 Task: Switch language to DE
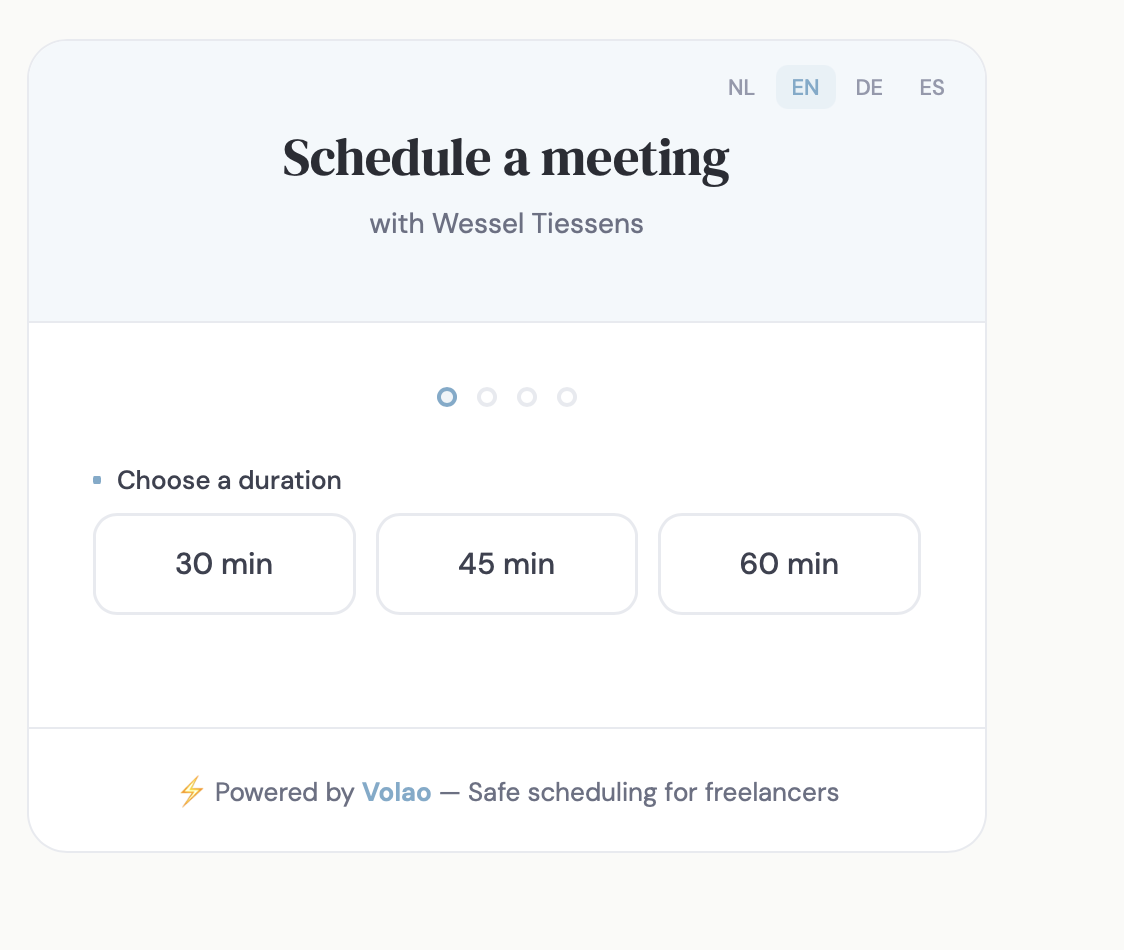(x=869, y=87)
